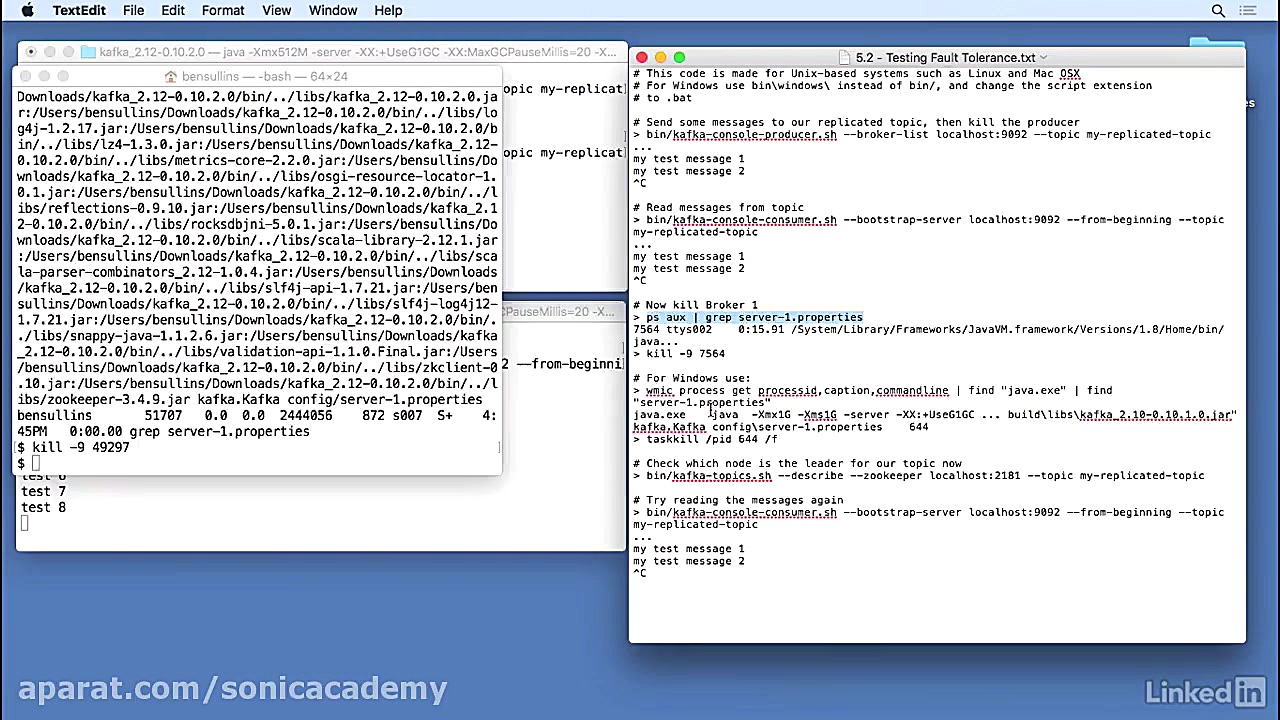Close the TextEdit document window

coord(642,58)
